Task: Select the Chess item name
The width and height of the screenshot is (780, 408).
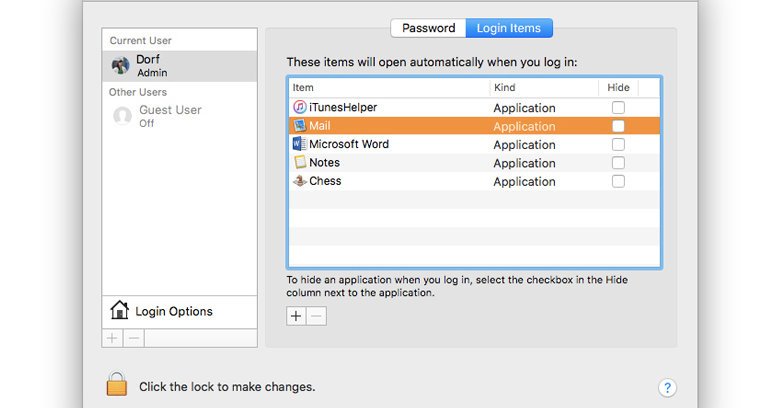Action: 325,181
